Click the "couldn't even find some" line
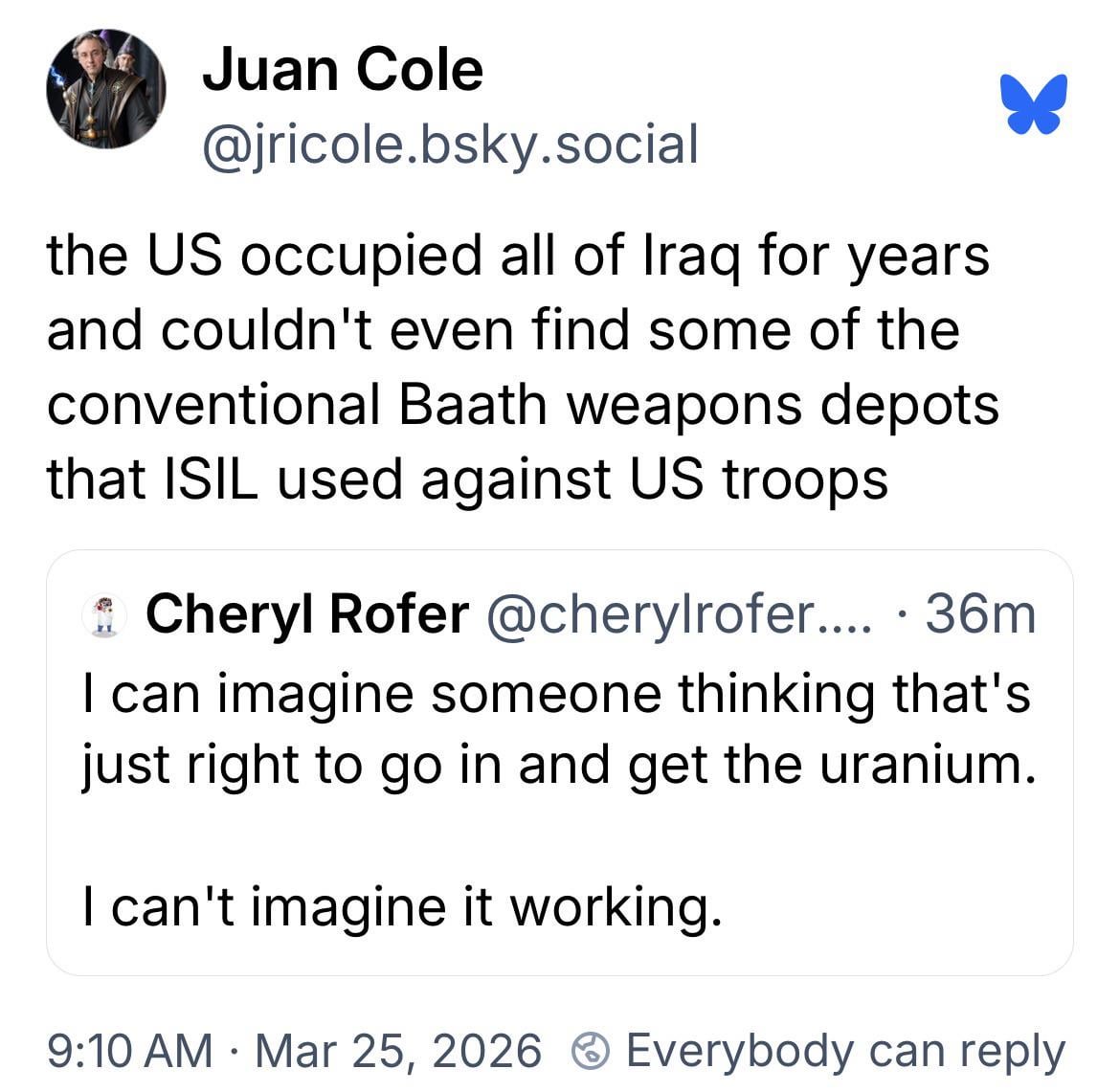 click(503, 330)
